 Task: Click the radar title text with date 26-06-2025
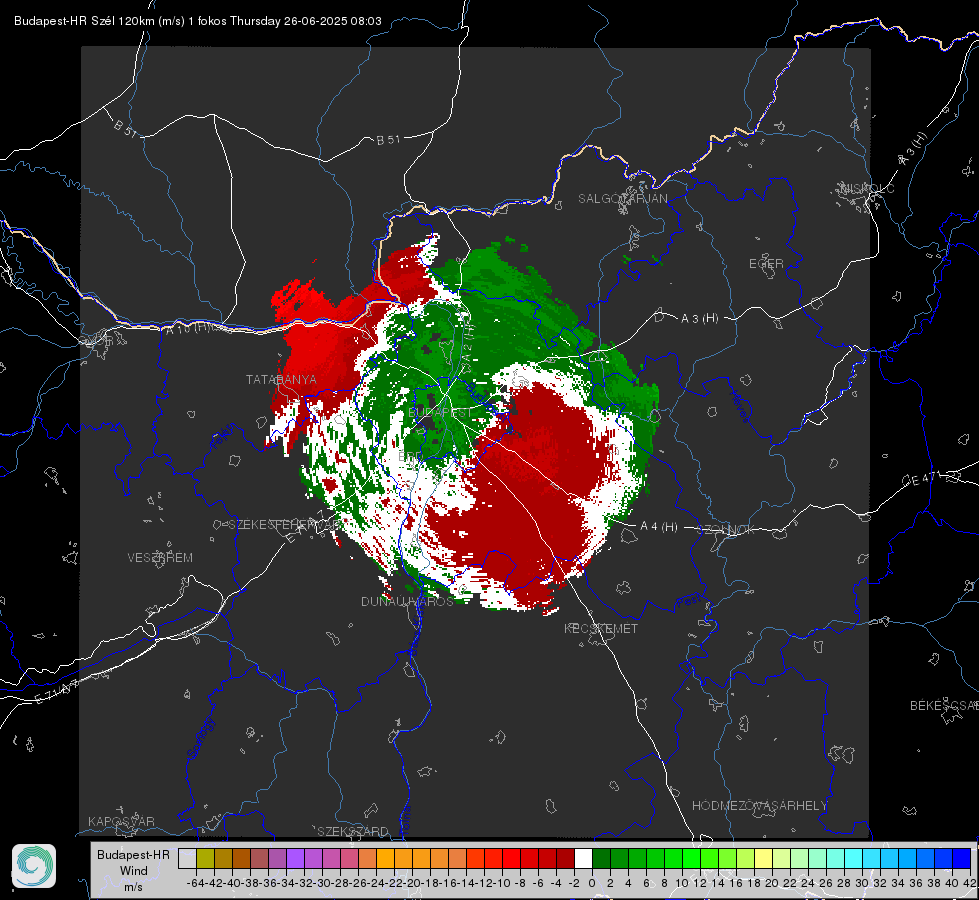coord(197,21)
